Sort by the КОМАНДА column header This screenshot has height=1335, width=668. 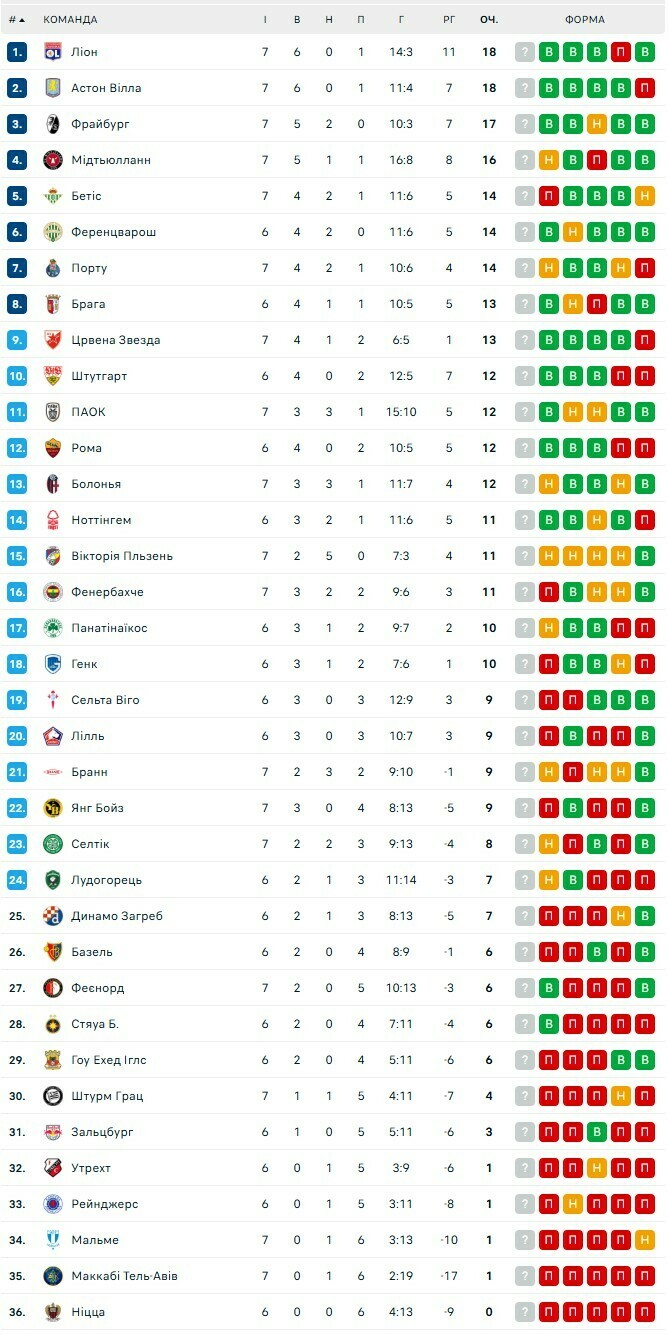pyautogui.click(x=70, y=19)
